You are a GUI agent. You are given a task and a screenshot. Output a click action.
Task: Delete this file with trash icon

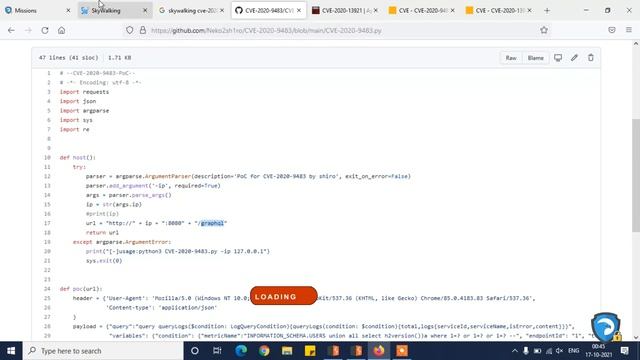pyautogui.click(x=591, y=58)
